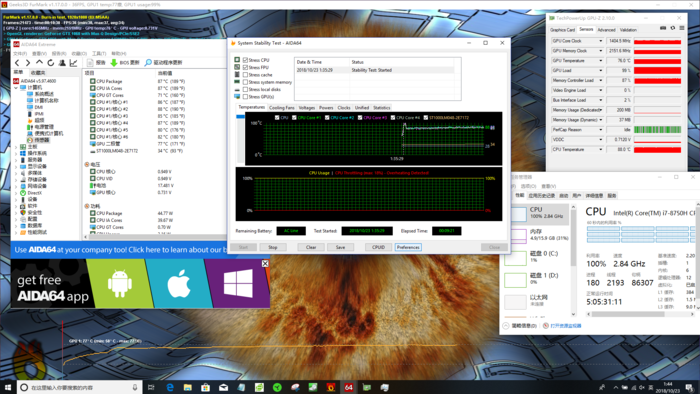Open the Preferences button

coord(408,247)
